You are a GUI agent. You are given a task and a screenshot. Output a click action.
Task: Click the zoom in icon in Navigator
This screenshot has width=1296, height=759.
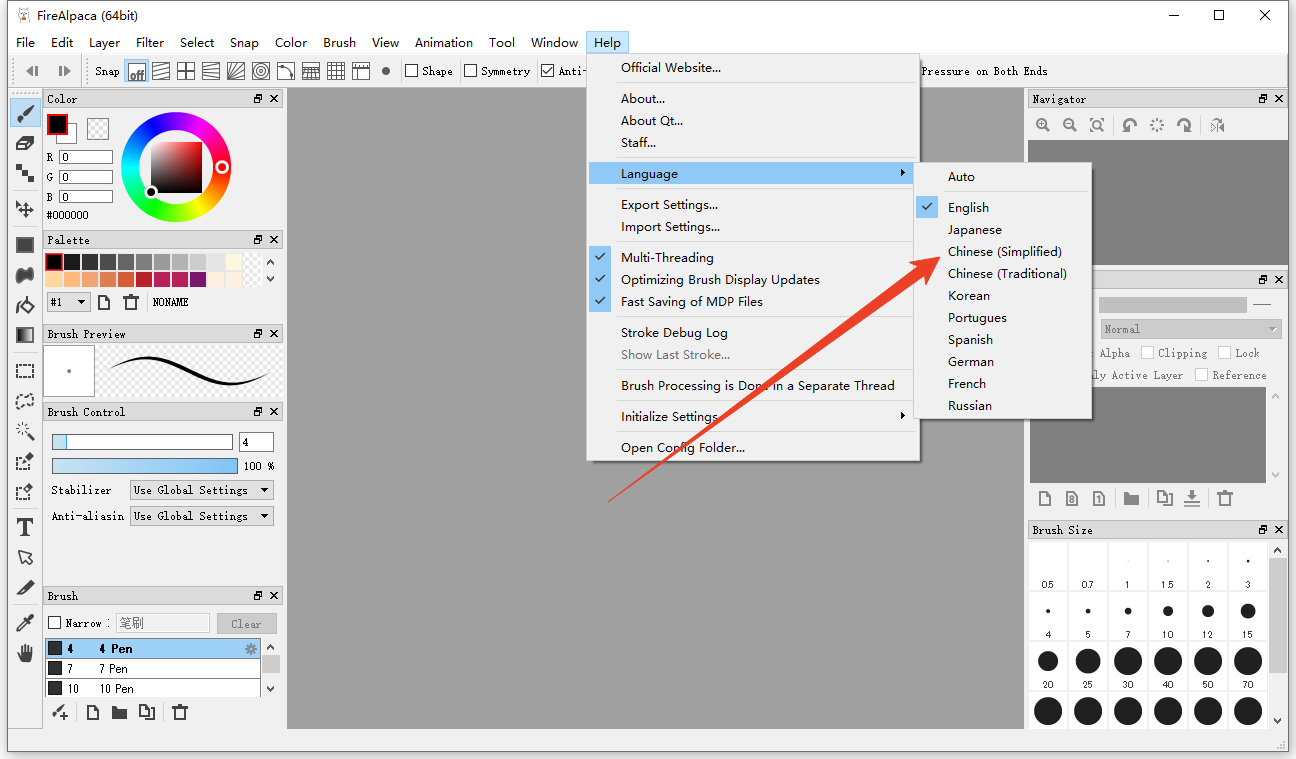pos(1043,125)
